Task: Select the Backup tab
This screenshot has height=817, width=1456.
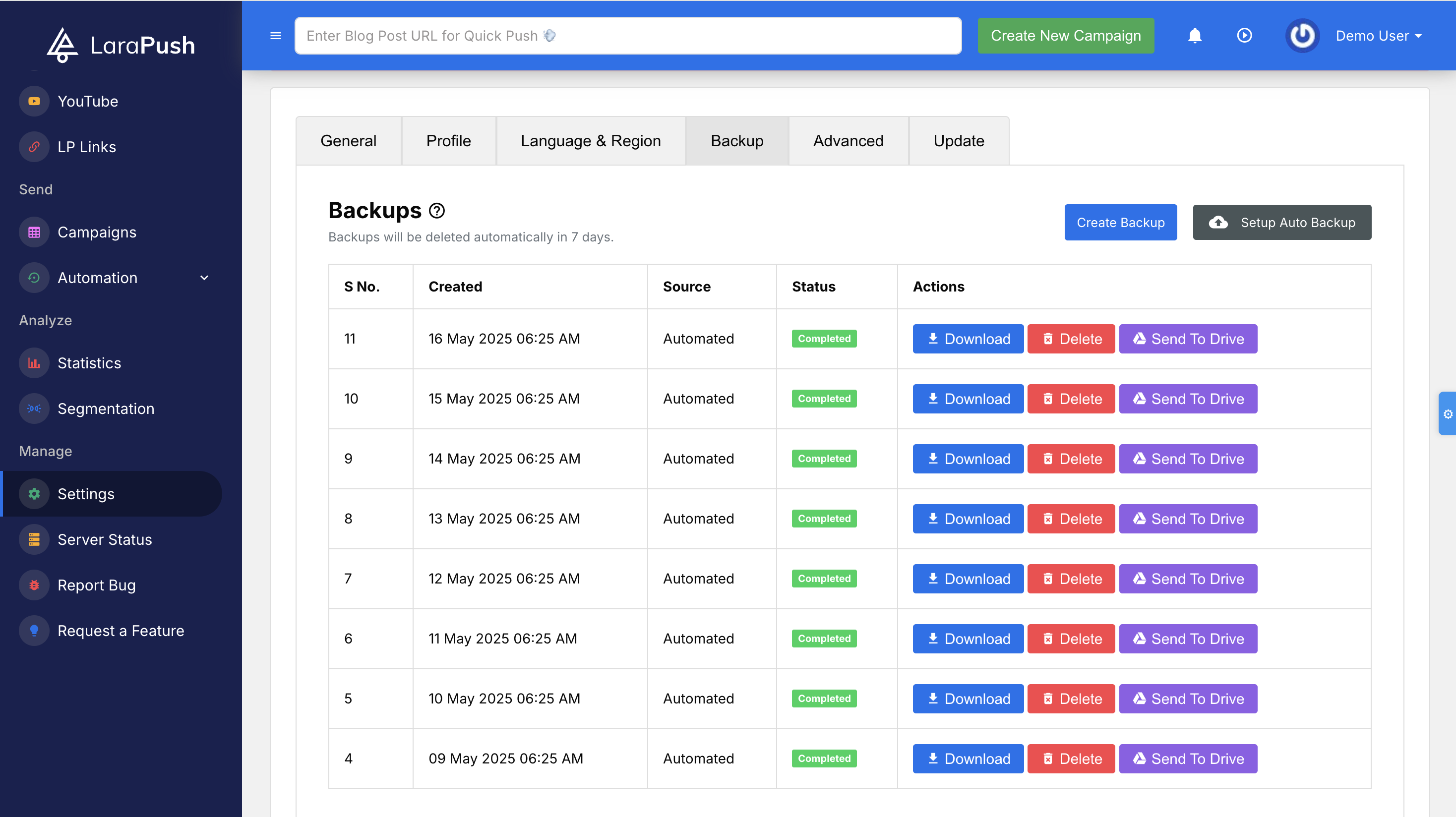Action: click(x=736, y=141)
